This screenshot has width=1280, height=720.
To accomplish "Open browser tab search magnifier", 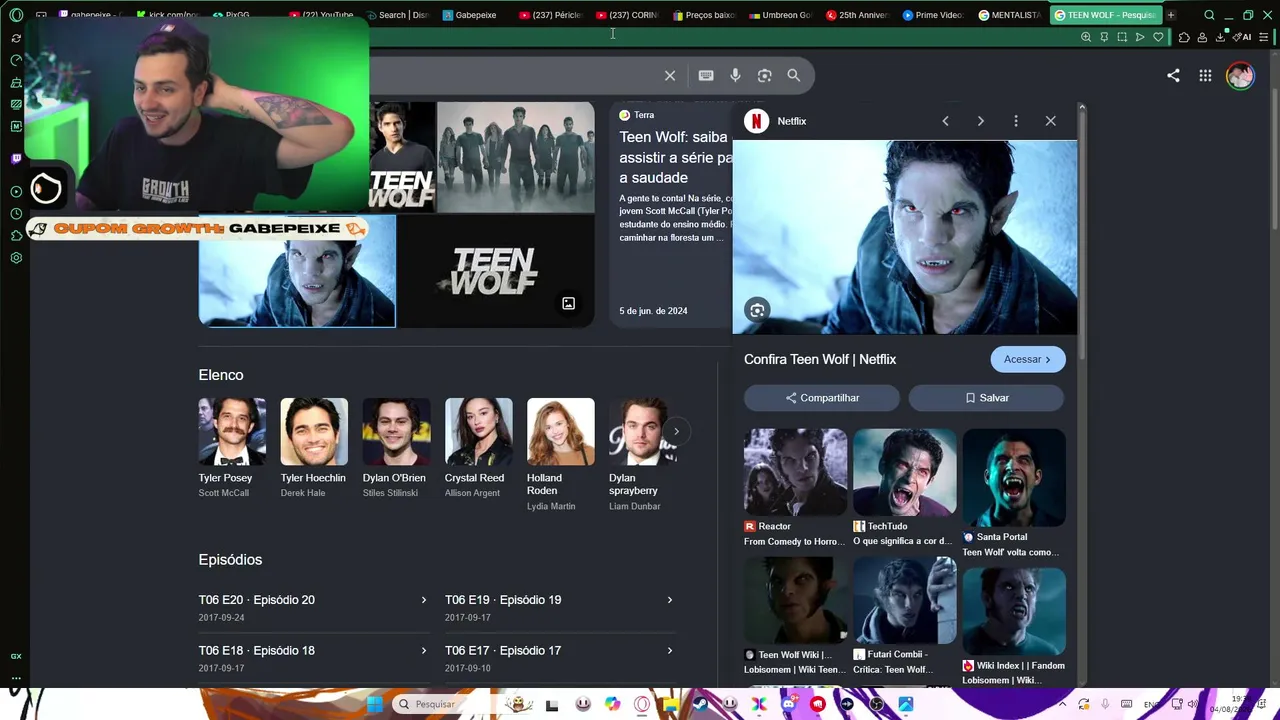I will (1209, 15).
